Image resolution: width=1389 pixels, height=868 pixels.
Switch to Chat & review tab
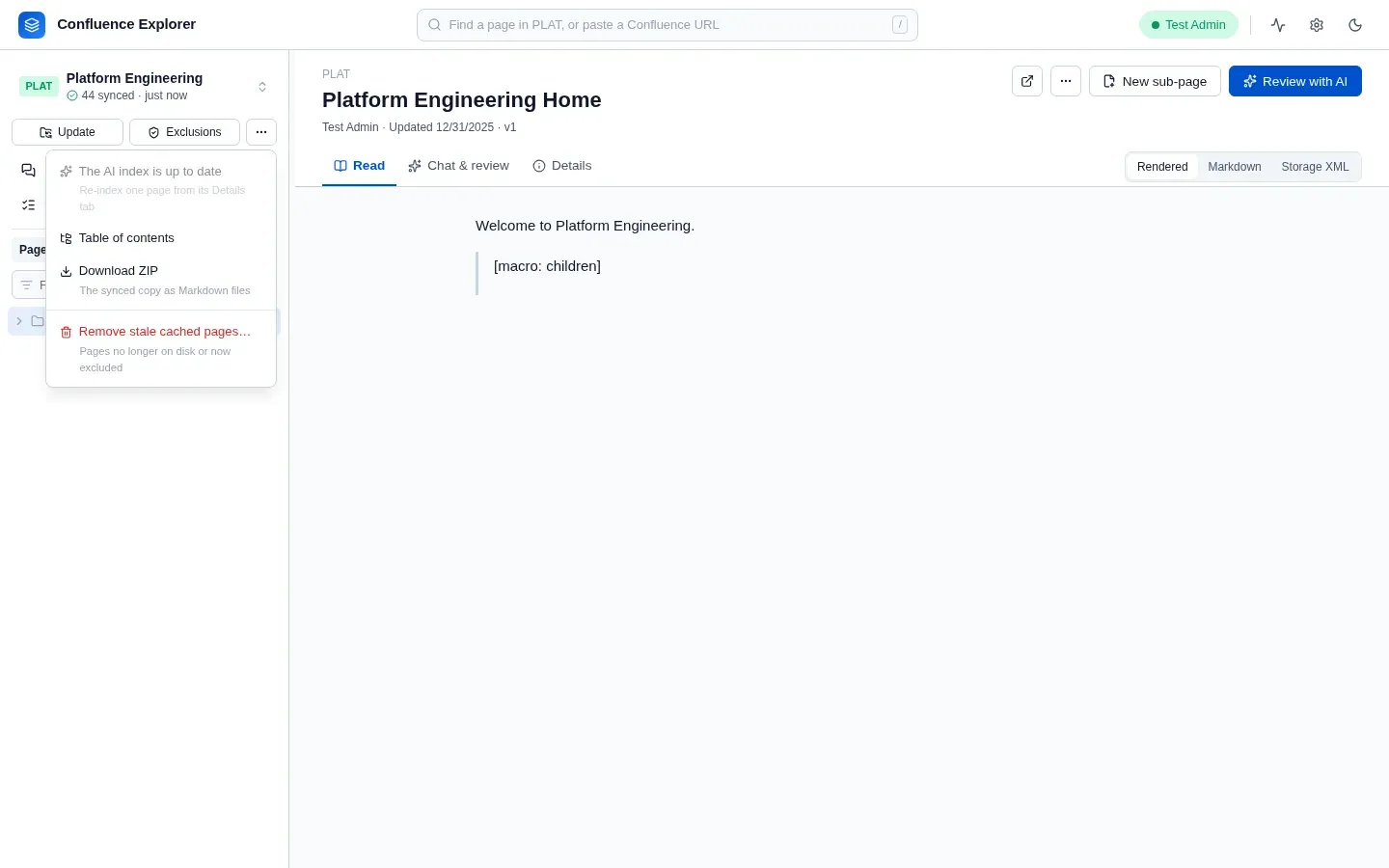(458, 166)
